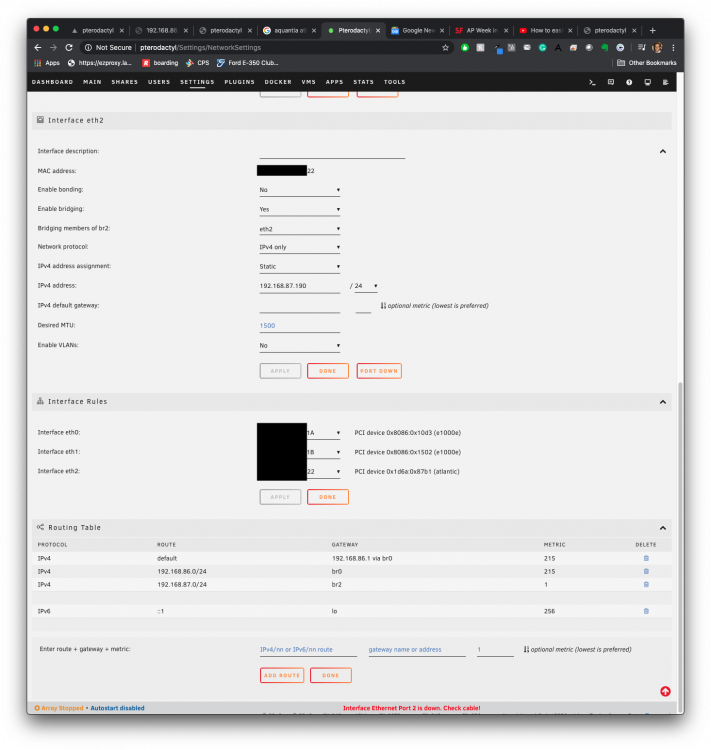The image size is (711, 750).
Task: Click the green extension icon in toolbar
Action: [465, 47]
